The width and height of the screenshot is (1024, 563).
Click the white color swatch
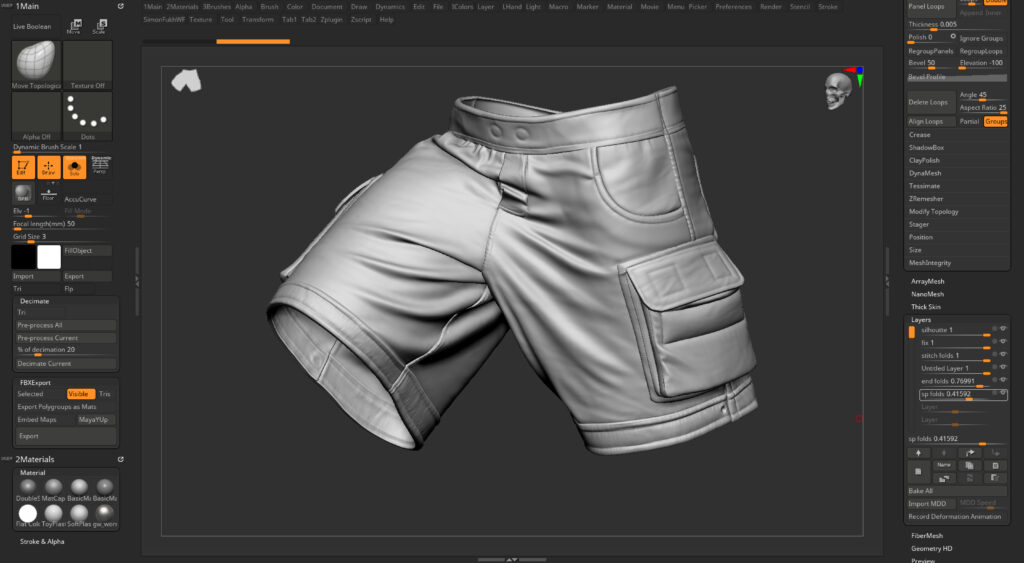(49, 257)
